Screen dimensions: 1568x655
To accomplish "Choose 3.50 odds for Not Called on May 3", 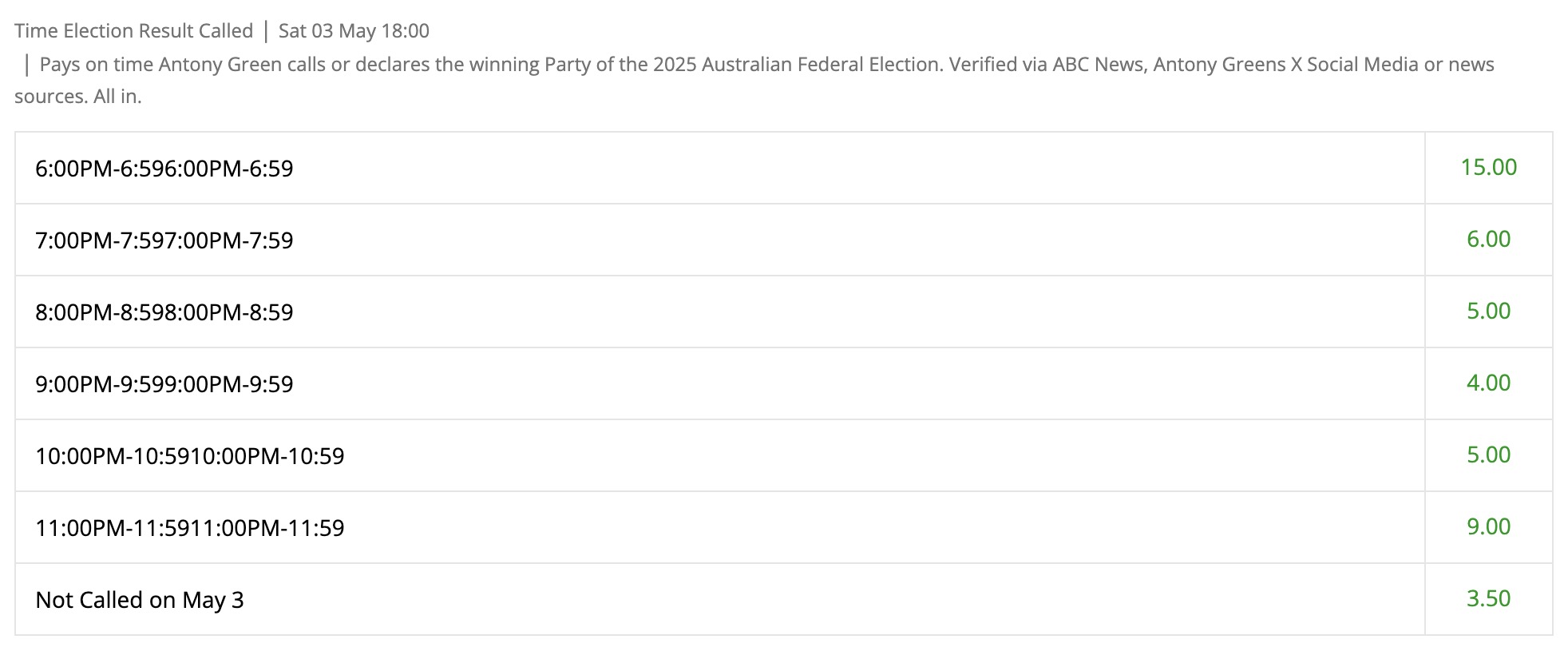I will 1488,599.
